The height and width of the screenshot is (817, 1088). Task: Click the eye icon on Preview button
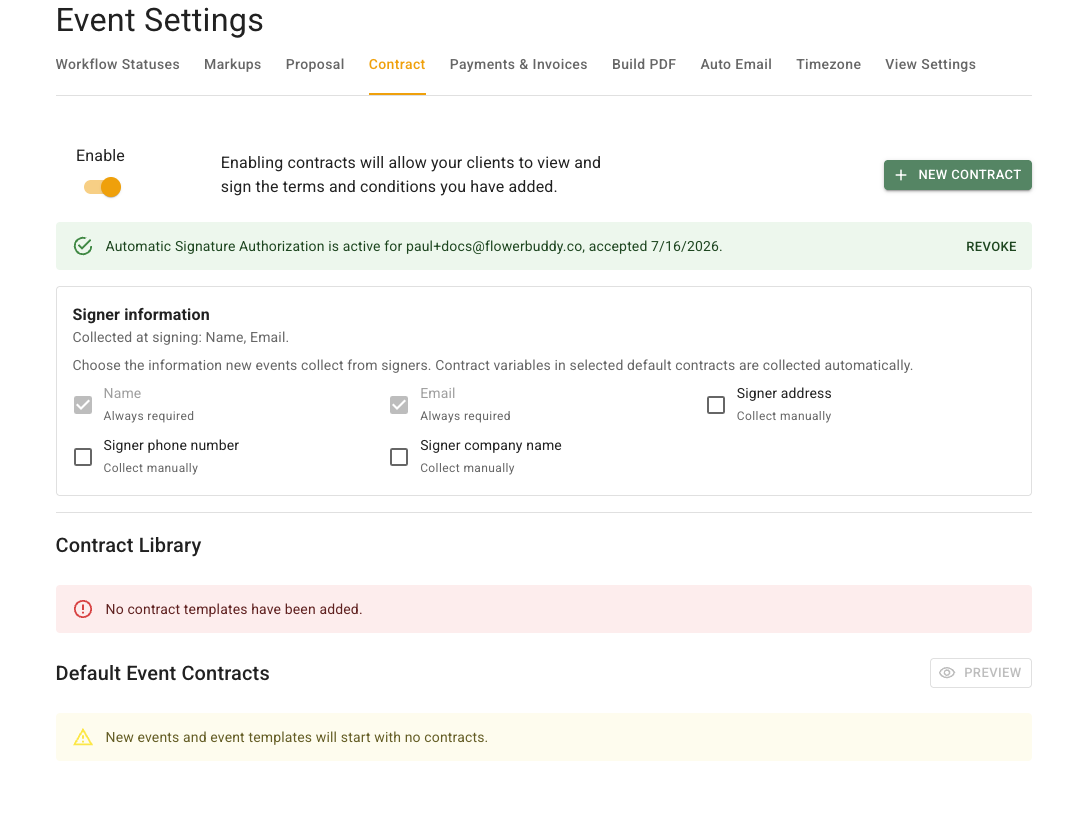tap(947, 673)
